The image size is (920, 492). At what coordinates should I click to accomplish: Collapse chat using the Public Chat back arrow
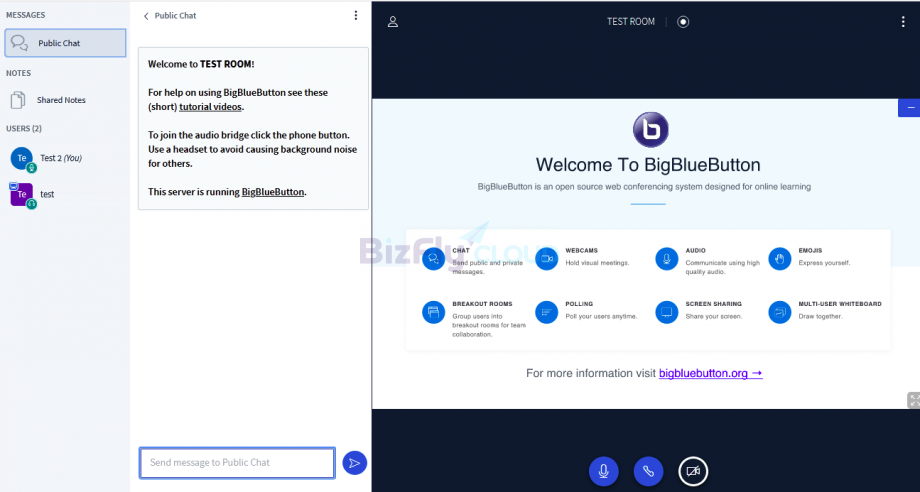146,16
